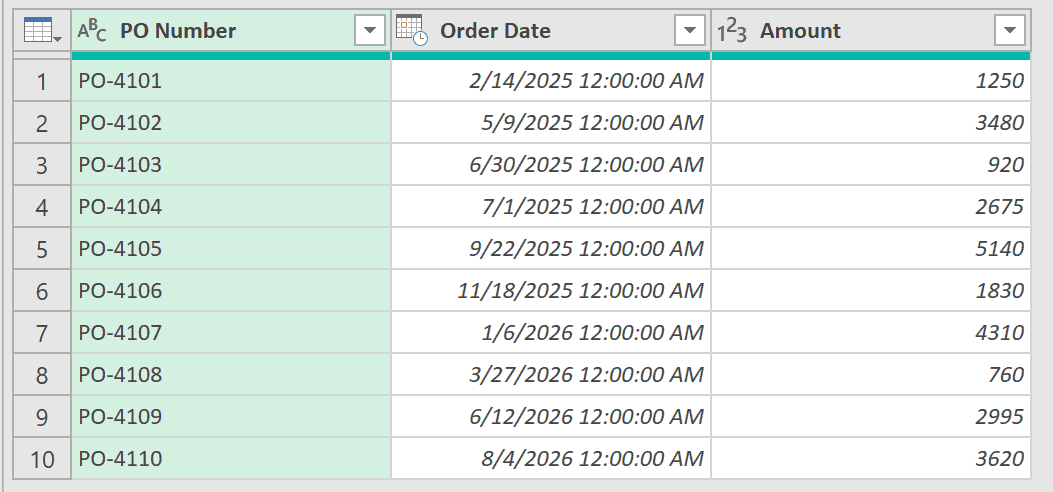Click the ABC text type icon
This screenshot has width=1053, height=492.
click(92, 31)
